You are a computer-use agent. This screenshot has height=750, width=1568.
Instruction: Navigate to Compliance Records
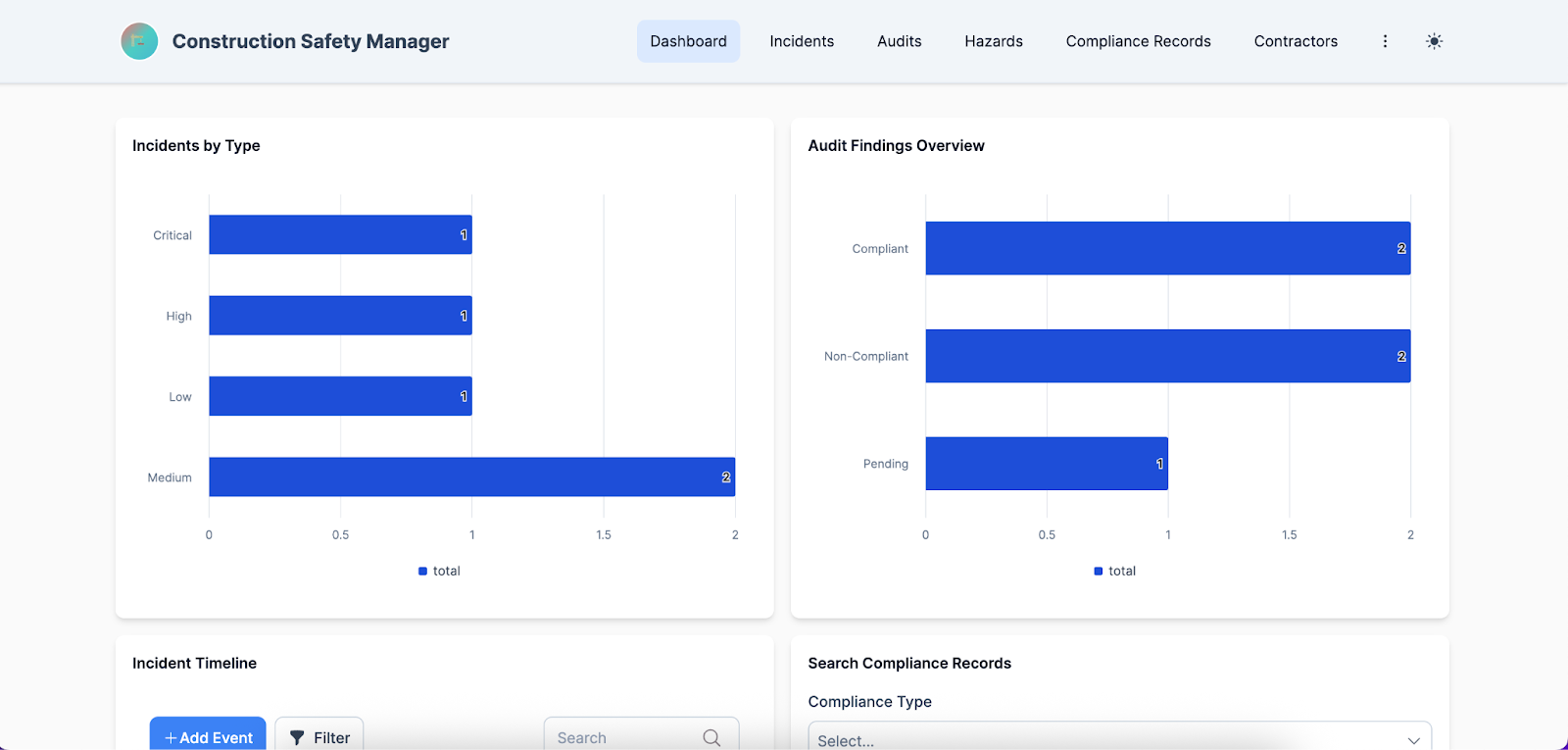pyautogui.click(x=1138, y=41)
